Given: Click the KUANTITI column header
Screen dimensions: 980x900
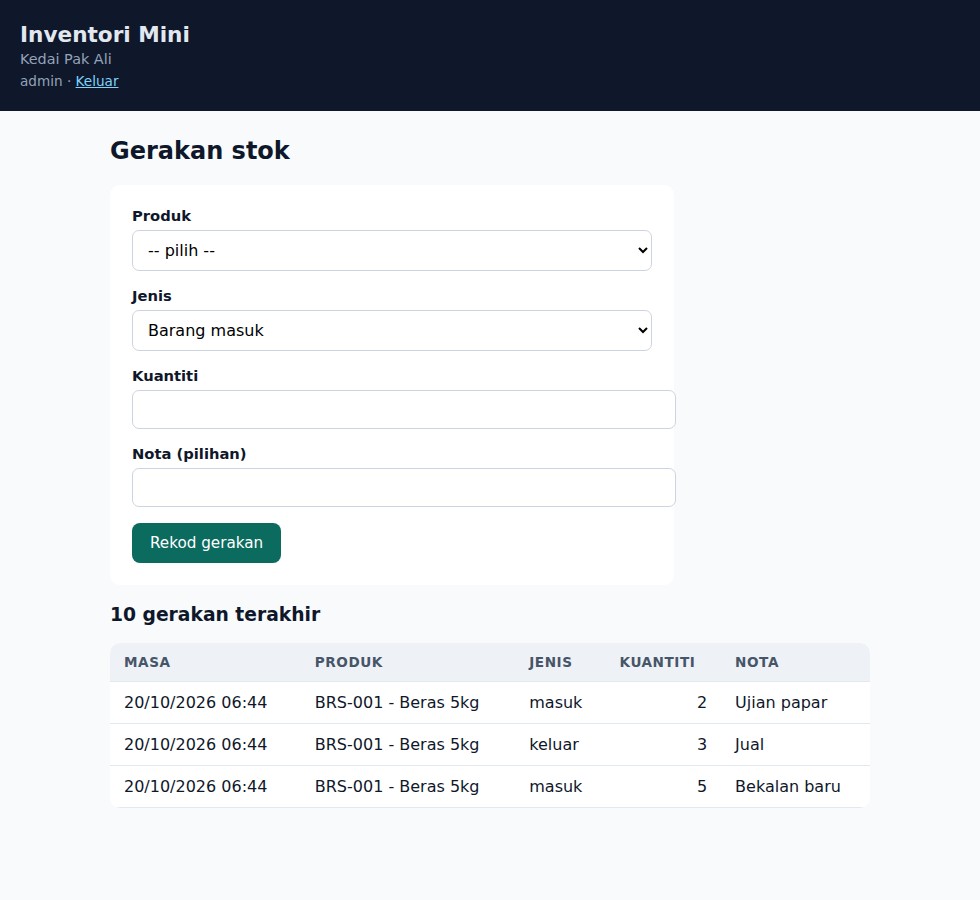Looking at the screenshot, I should (657, 662).
